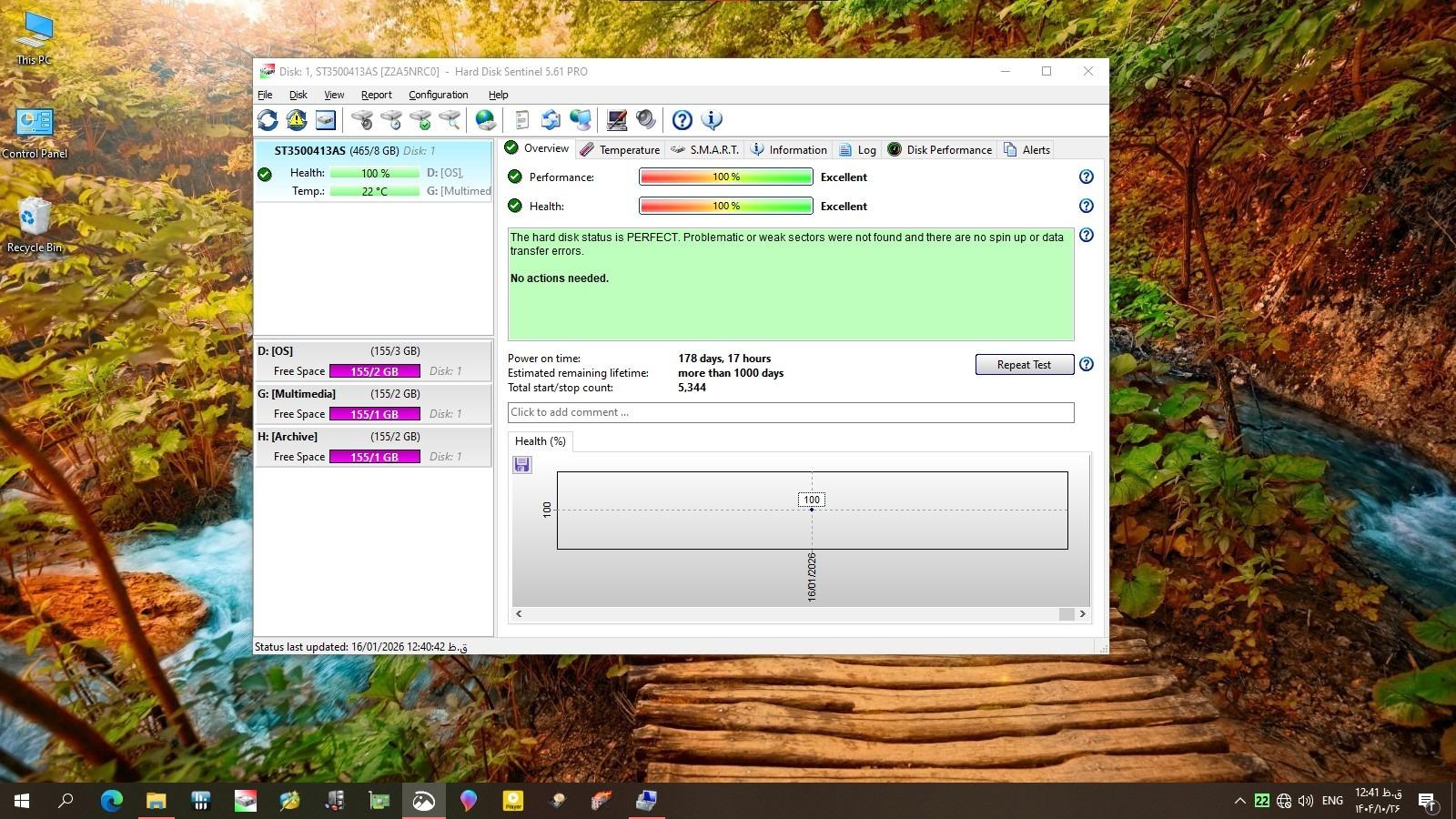The image size is (1456, 819).
Task: Click the disk with green checkmark icon
Action: tap(420, 120)
